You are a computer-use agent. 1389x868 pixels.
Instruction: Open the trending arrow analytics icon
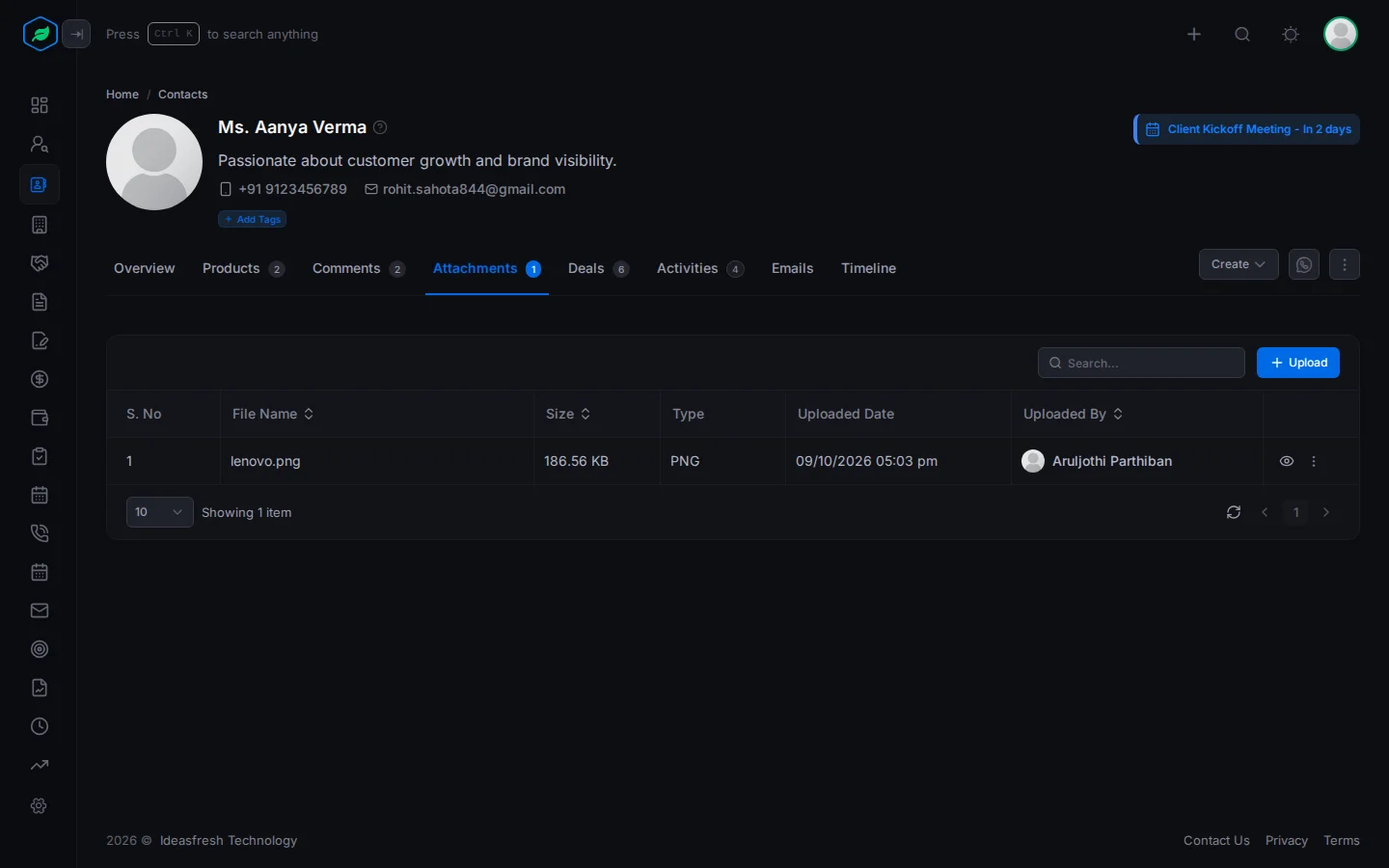click(x=40, y=765)
